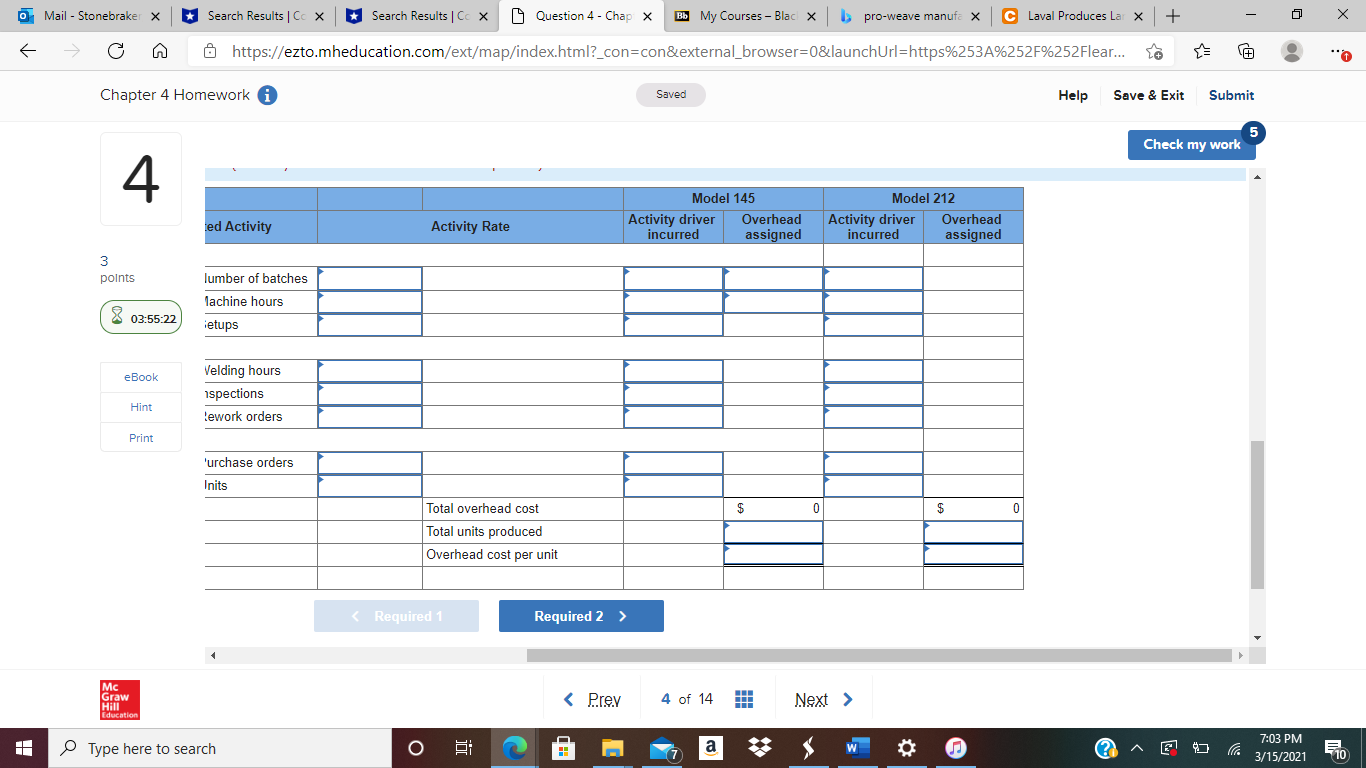Open Mail app on taskbar
The height and width of the screenshot is (768, 1366).
tap(662, 748)
